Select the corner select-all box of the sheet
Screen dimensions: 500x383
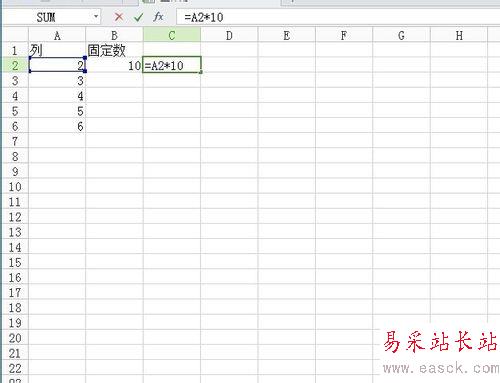16,35
